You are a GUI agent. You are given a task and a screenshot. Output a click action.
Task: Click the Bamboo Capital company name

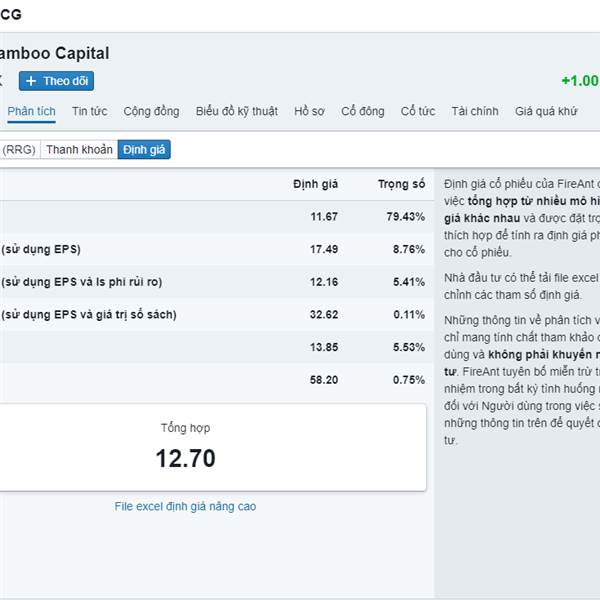pyautogui.click(x=54, y=53)
